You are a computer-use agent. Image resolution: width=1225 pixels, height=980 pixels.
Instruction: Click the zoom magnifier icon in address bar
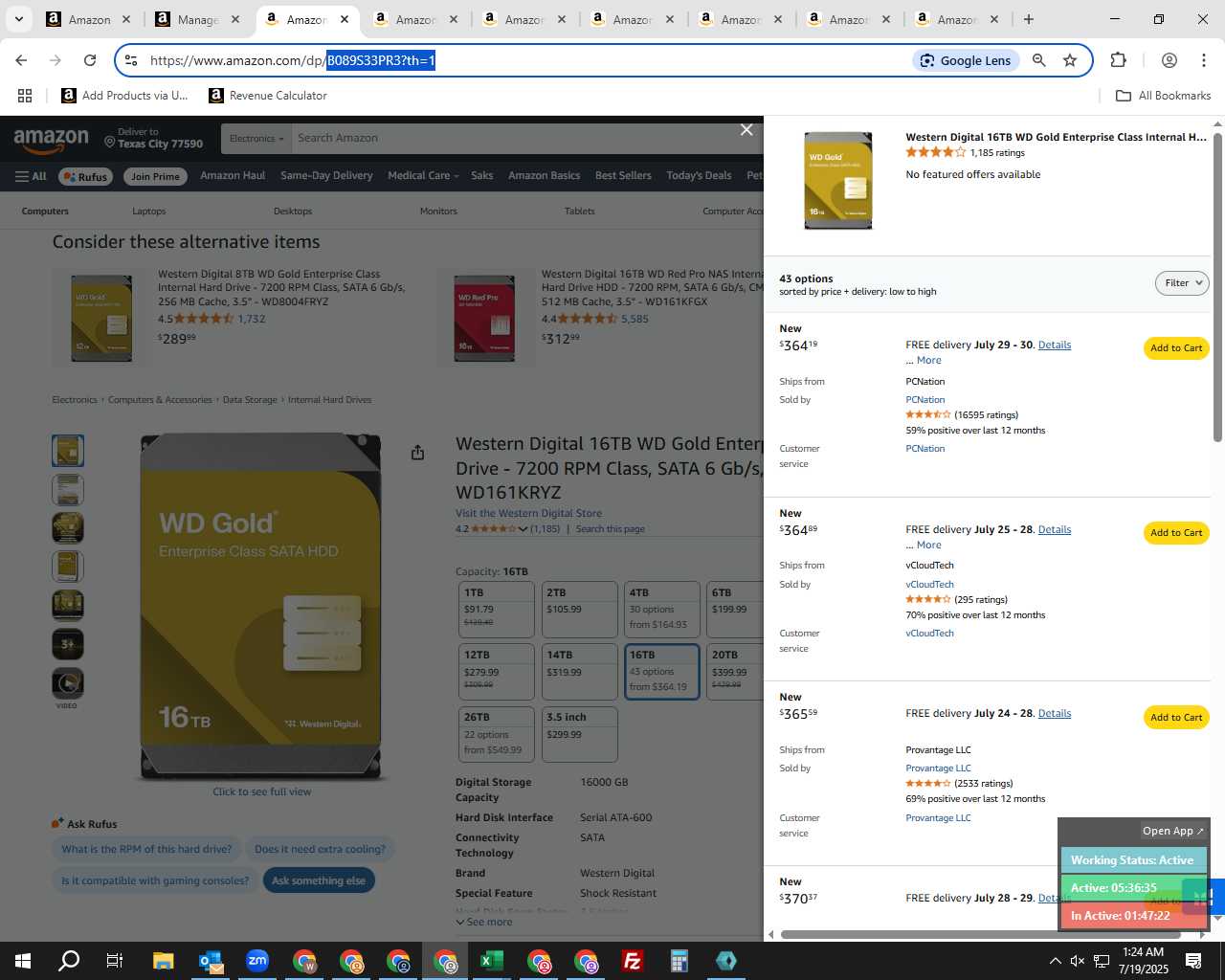point(1038,60)
